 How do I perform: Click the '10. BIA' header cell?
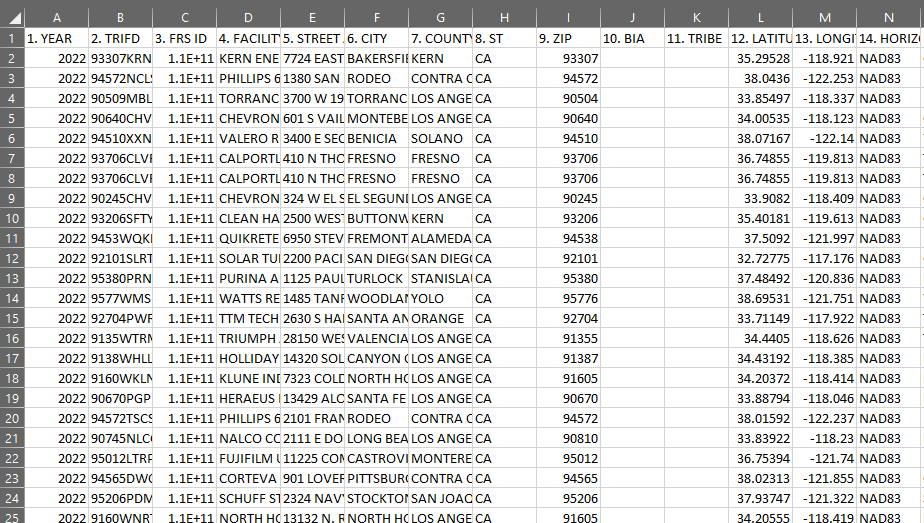632,38
